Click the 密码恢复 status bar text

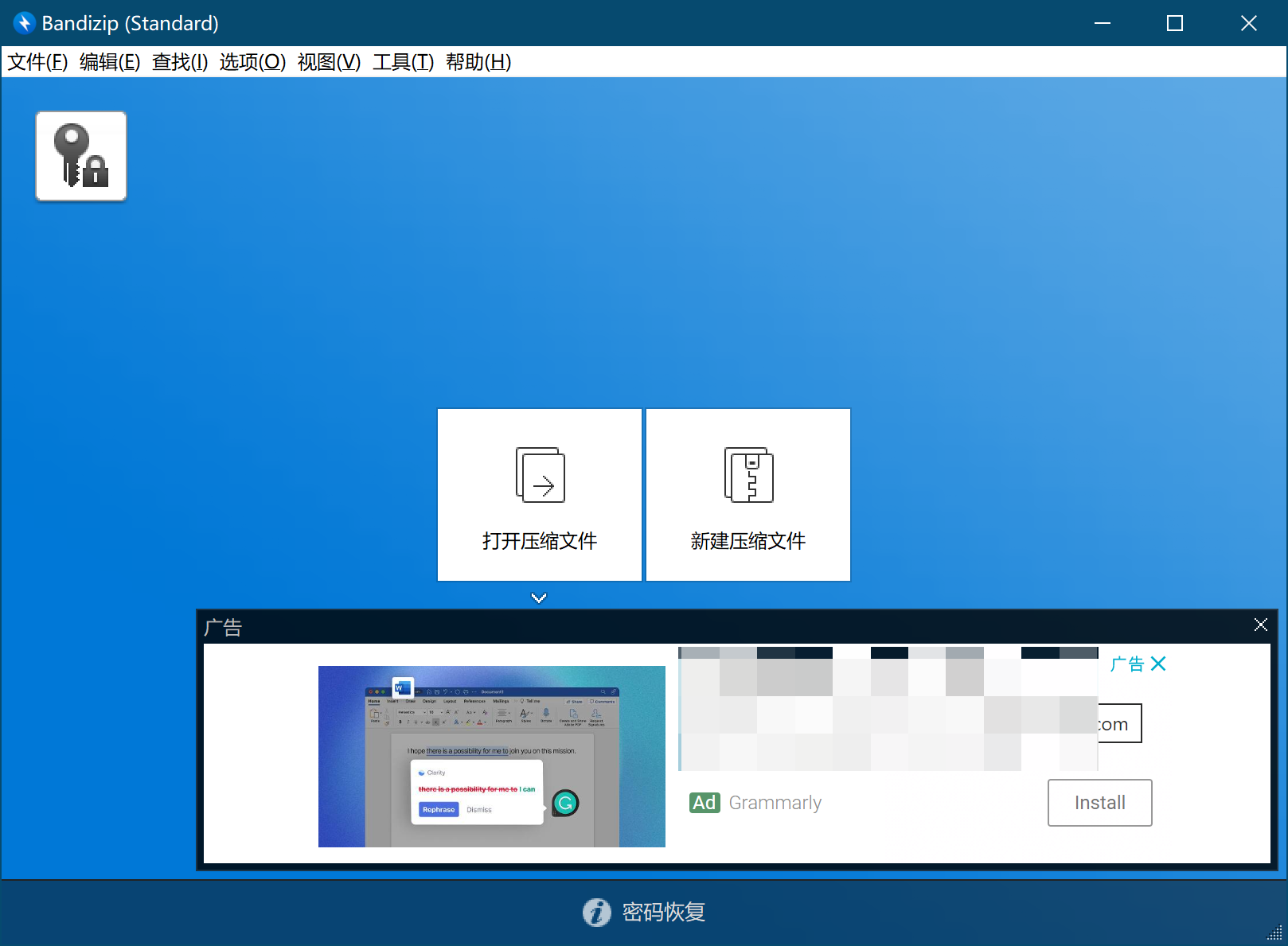[664, 913]
